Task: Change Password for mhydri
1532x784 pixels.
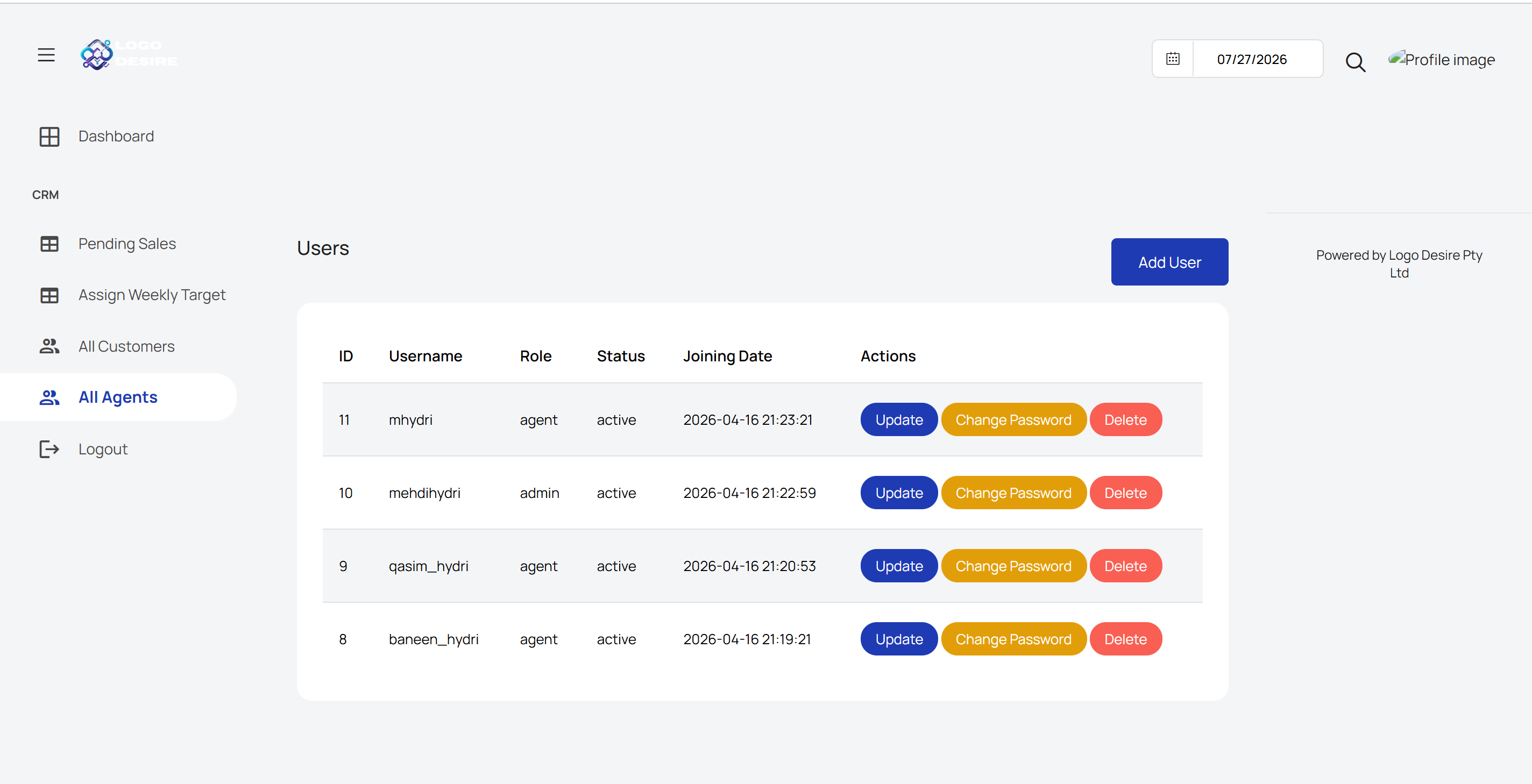Action: pyautogui.click(x=1013, y=420)
